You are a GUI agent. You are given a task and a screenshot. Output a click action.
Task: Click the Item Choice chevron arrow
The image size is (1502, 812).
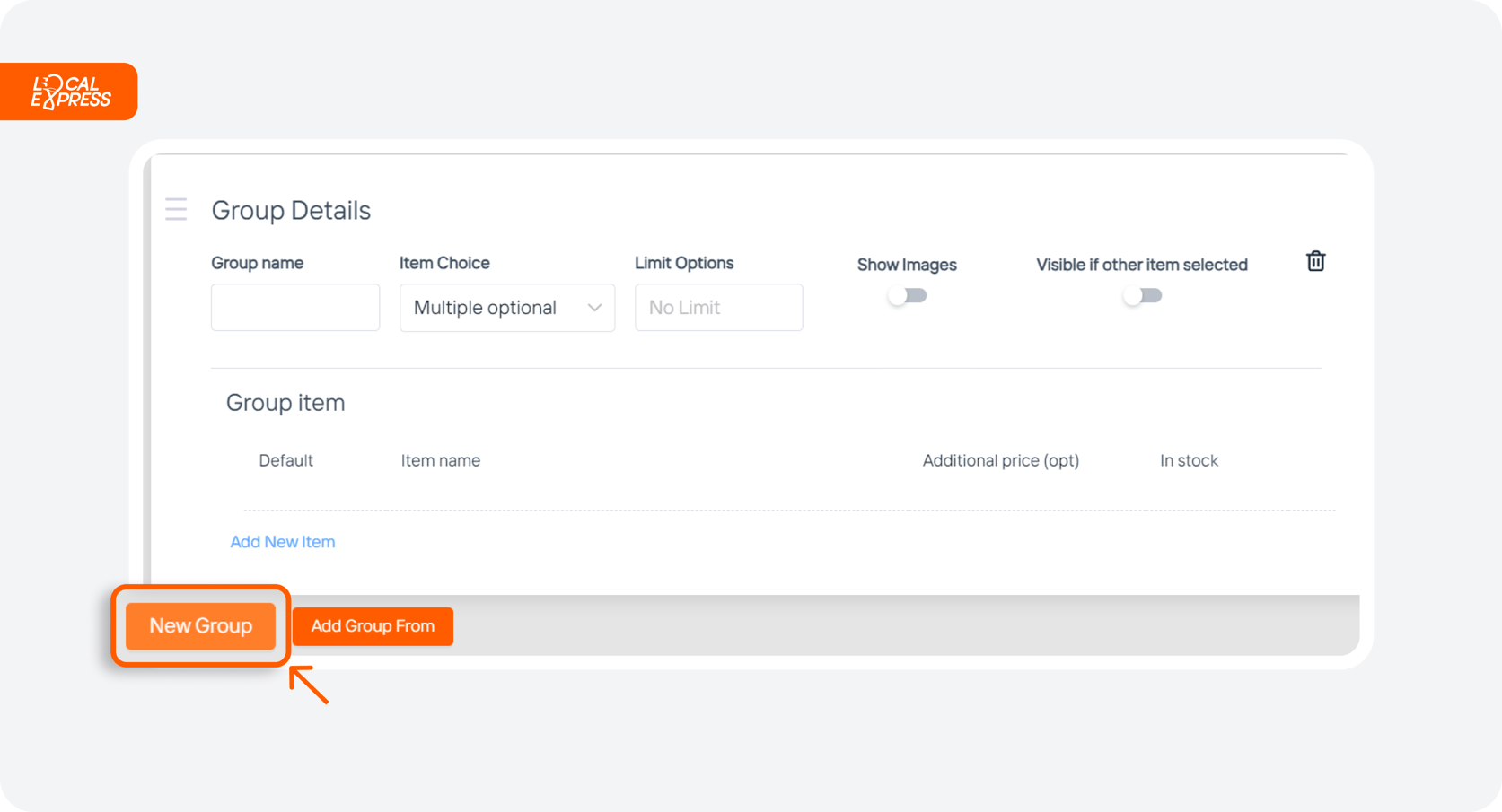pos(594,307)
